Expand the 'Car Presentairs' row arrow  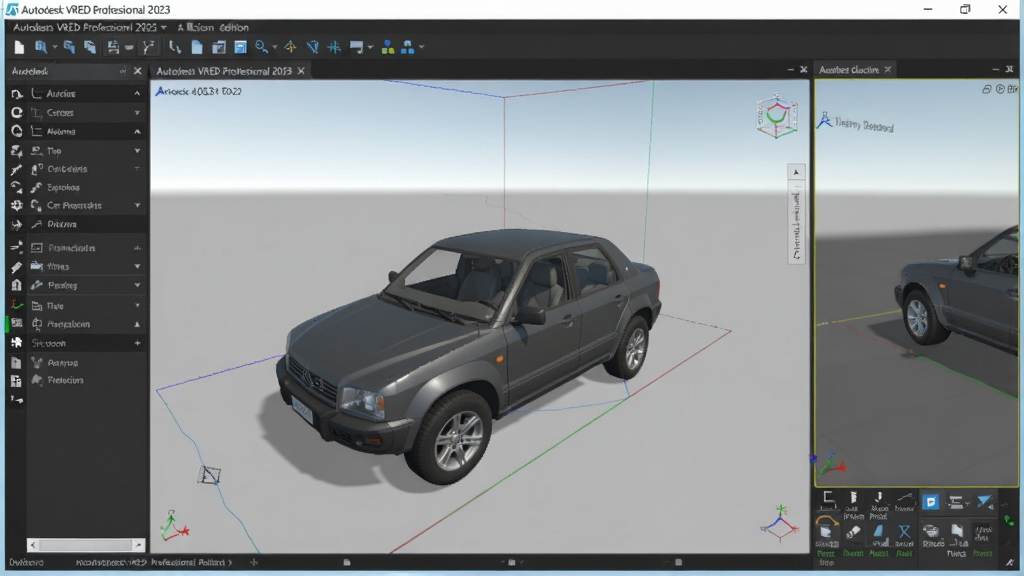pos(137,205)
